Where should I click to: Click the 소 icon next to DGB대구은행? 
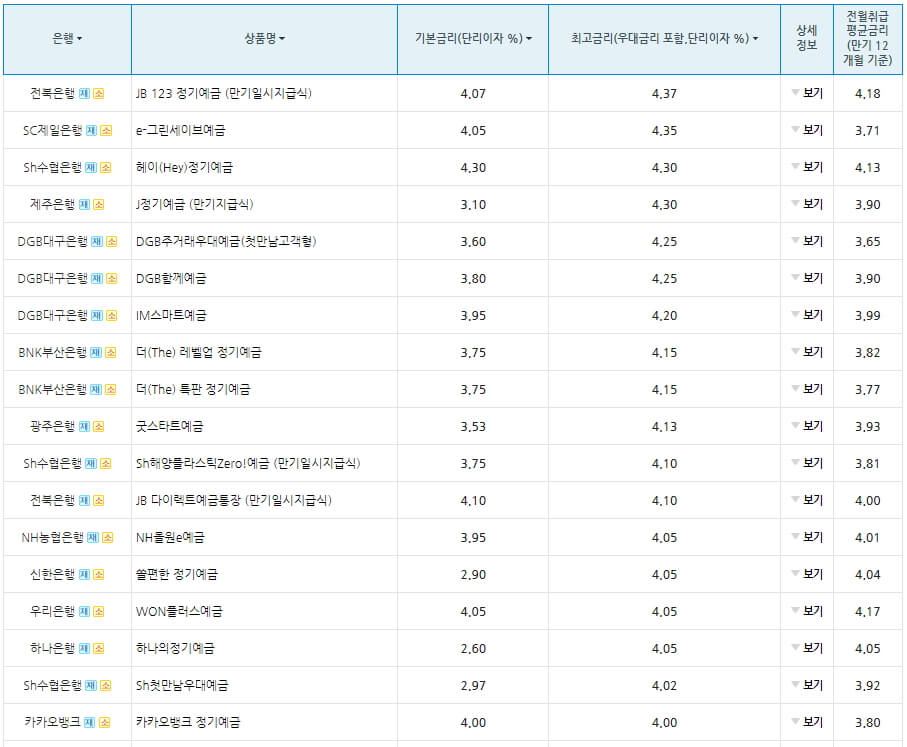coord(112,240)
